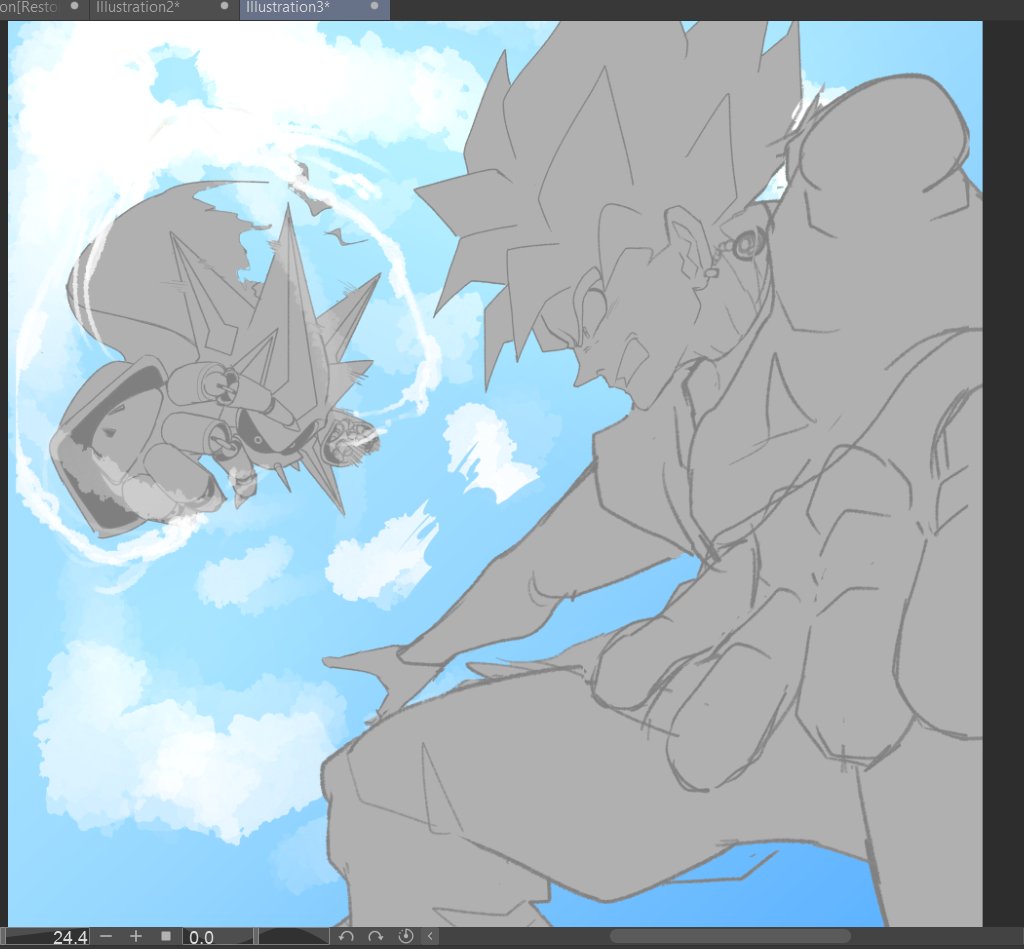Viewport: 1024px width, 949px height.
Task: Click the 0.0 rotation angle field
Action: tap(200, 937)
